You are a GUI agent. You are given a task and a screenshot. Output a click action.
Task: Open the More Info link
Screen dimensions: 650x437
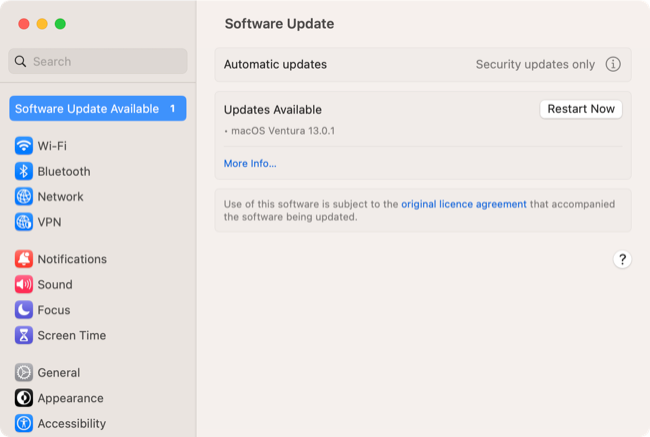click(250, 163)
